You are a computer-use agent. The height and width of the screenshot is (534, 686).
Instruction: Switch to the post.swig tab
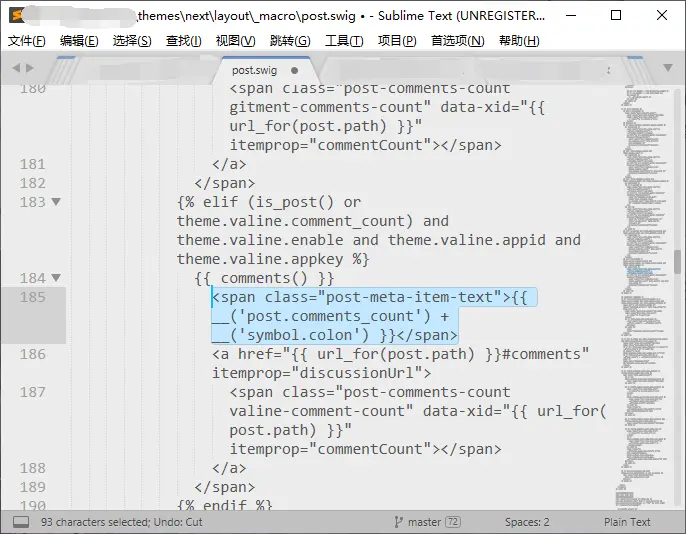[255, 71]
